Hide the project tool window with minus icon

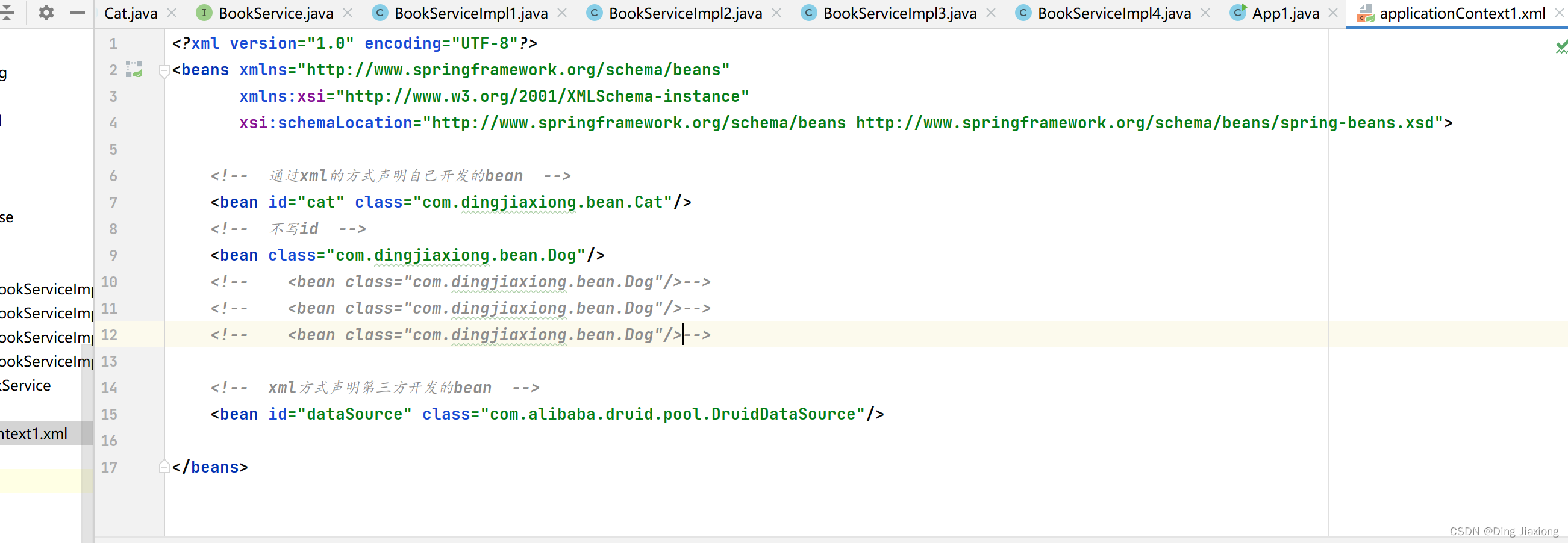[x=77, y=12]
